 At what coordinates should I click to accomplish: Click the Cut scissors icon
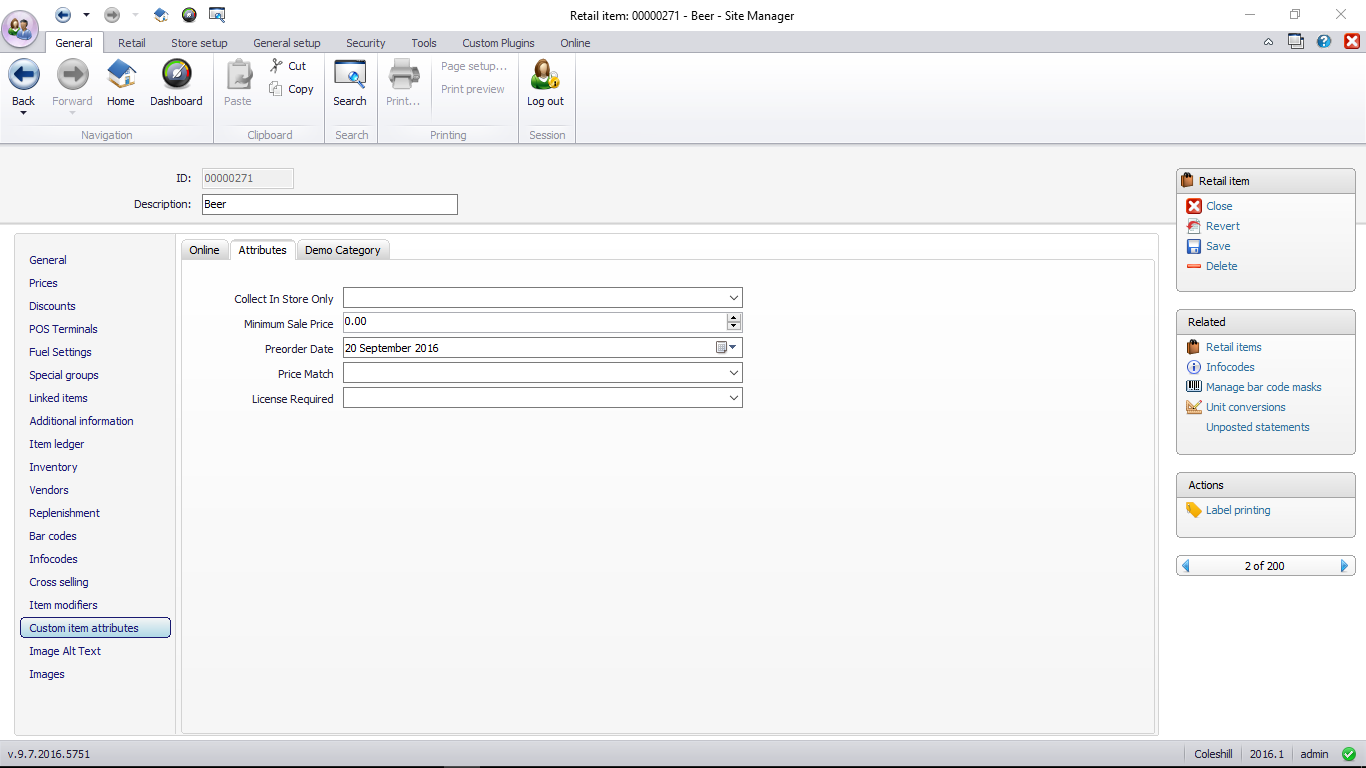(277, 66)
